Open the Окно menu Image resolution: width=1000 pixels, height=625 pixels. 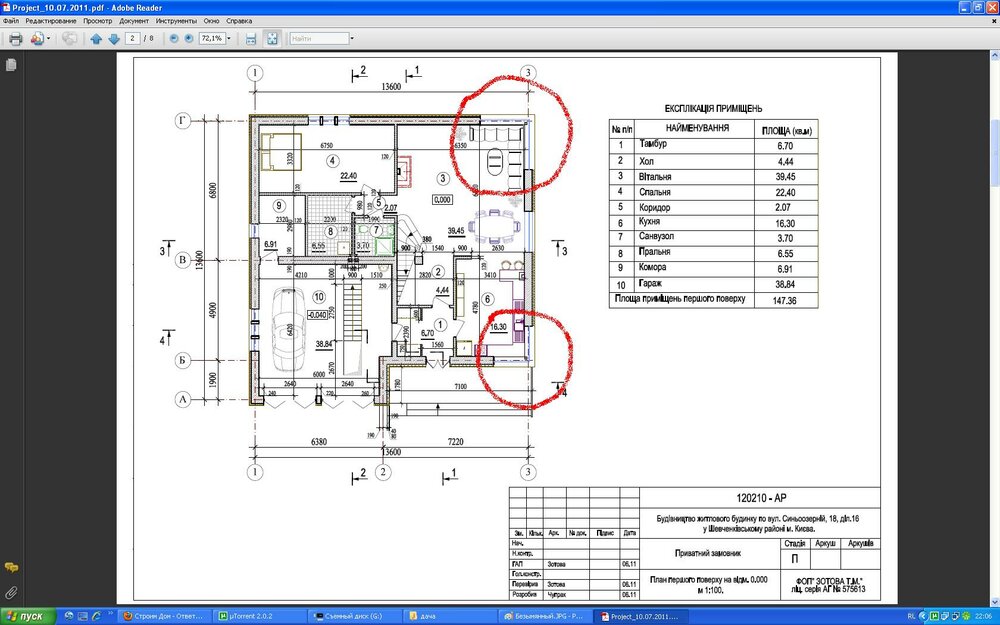pyautogui.click(x=212, y=21)
